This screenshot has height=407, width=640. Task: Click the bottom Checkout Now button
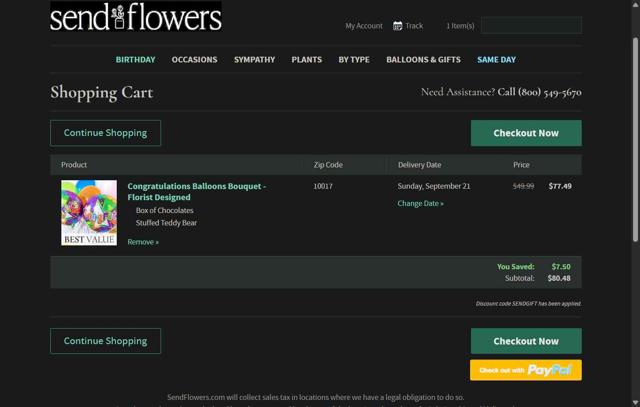tap(526, 341)
